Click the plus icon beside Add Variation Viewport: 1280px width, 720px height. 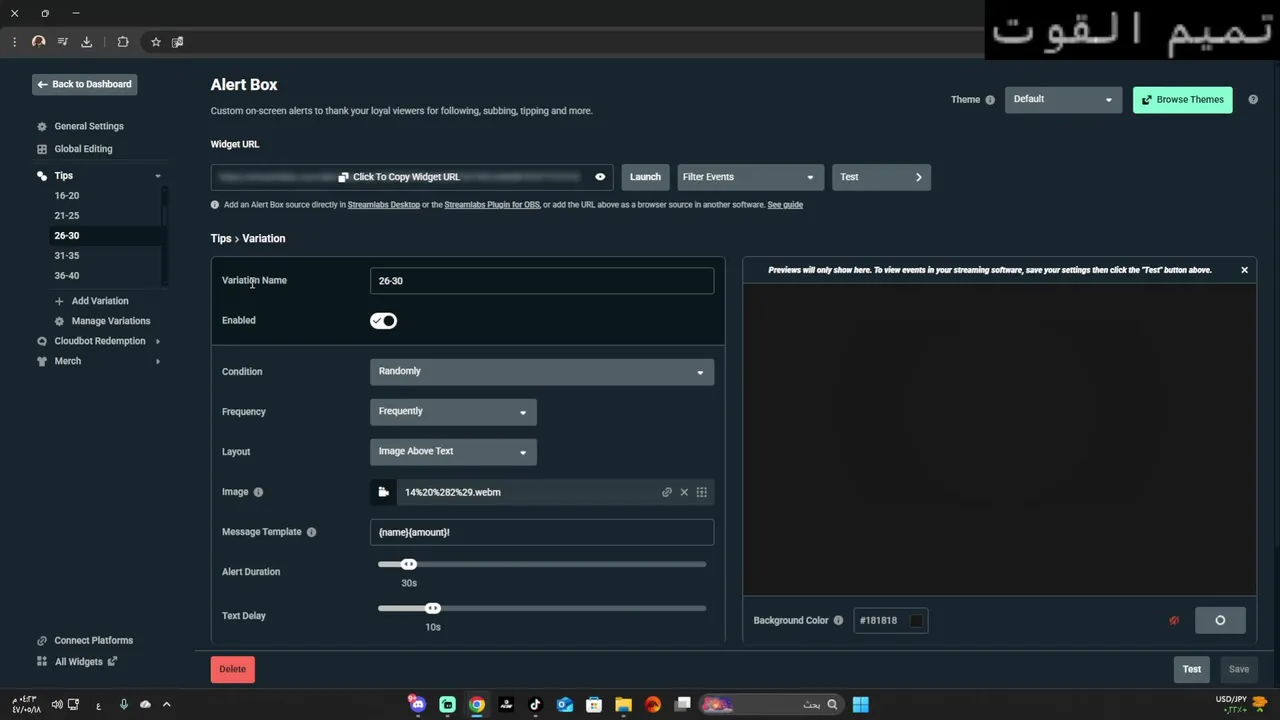click(59, 301)
